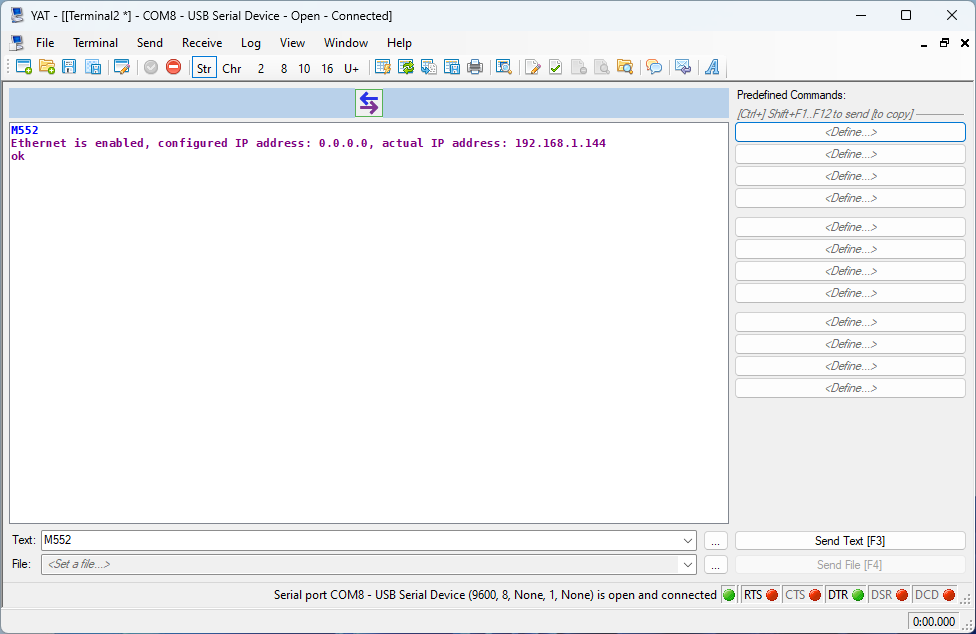This screenshot has width=976, height=634.
Task: Click the ok response line in monitor
Action: [18, 156]
